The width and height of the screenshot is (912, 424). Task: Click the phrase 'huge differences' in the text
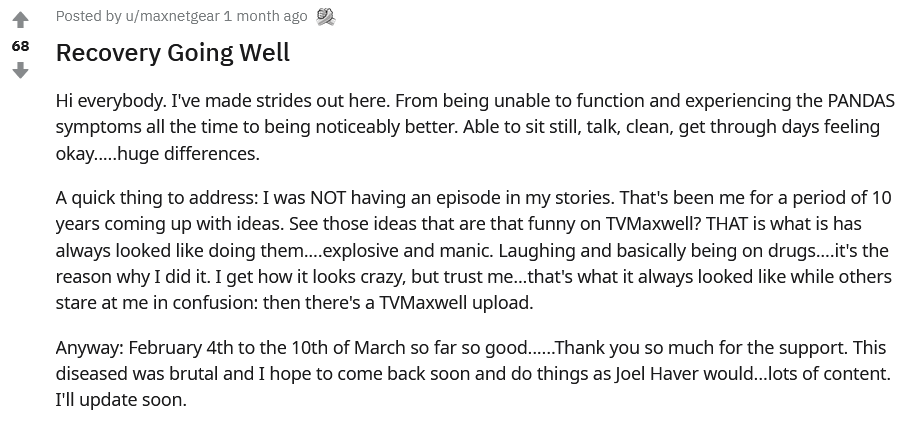[x=187, y=154]
